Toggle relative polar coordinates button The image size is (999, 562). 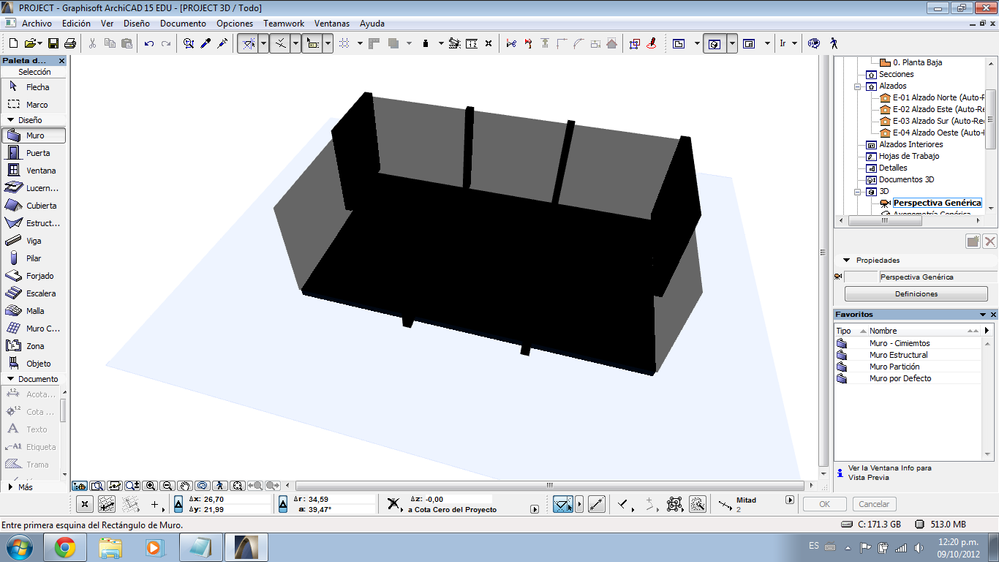click(283, 504)
